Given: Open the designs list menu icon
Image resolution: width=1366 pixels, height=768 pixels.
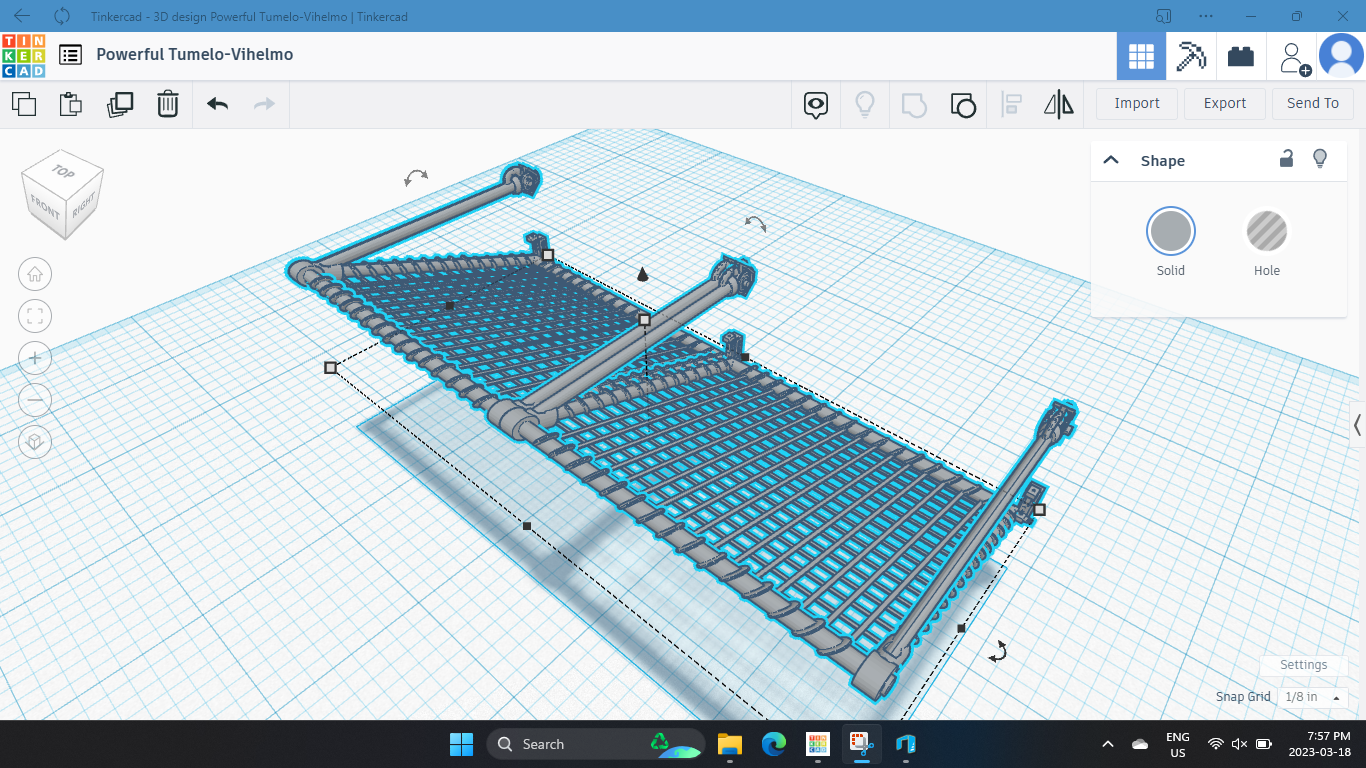Looking at the screenshot, I should click(x=70, y=55).
